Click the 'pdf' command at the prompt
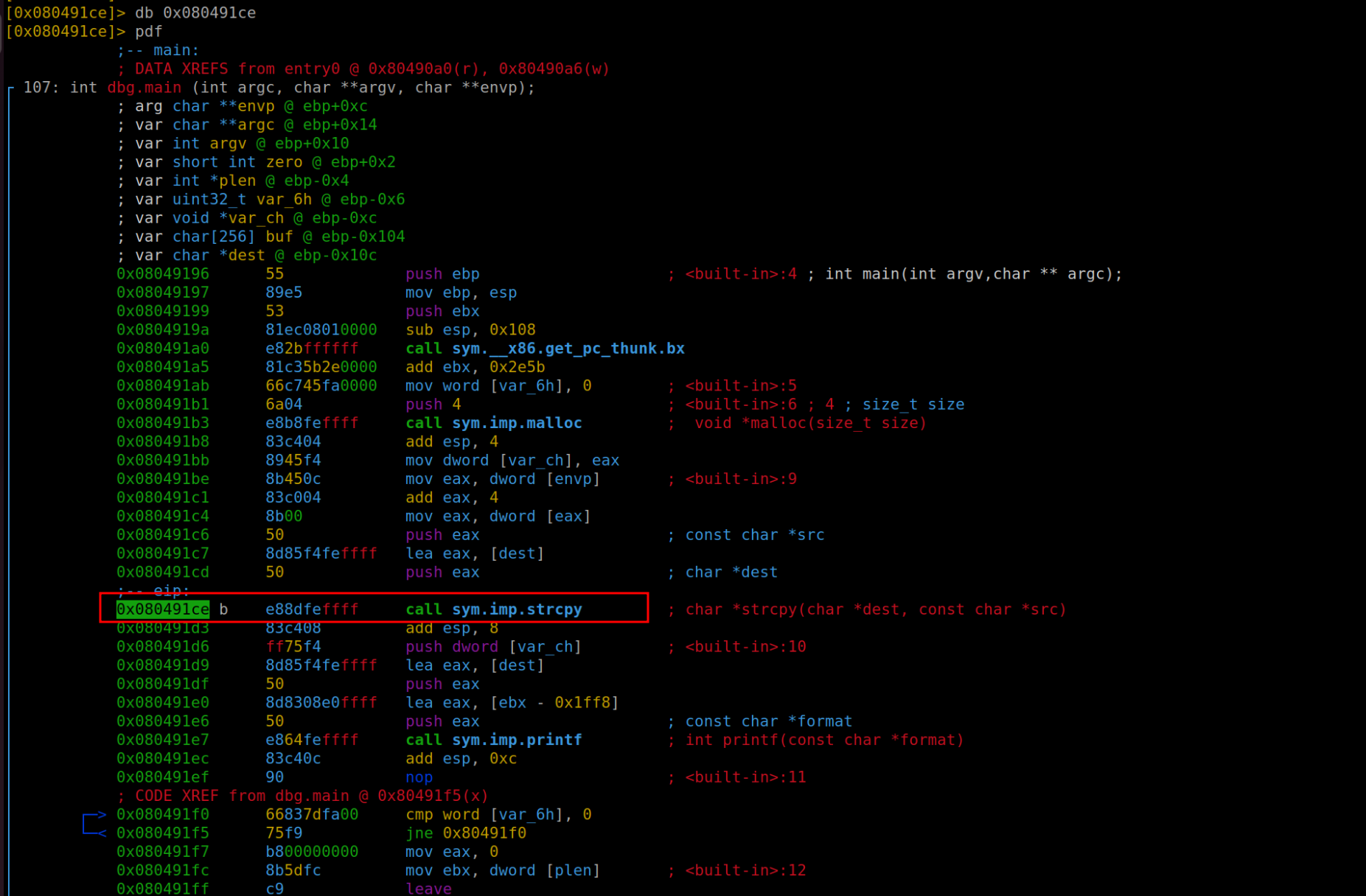Image resolution: width=1366 pixels, height=896 pixels. click(148, 32)
